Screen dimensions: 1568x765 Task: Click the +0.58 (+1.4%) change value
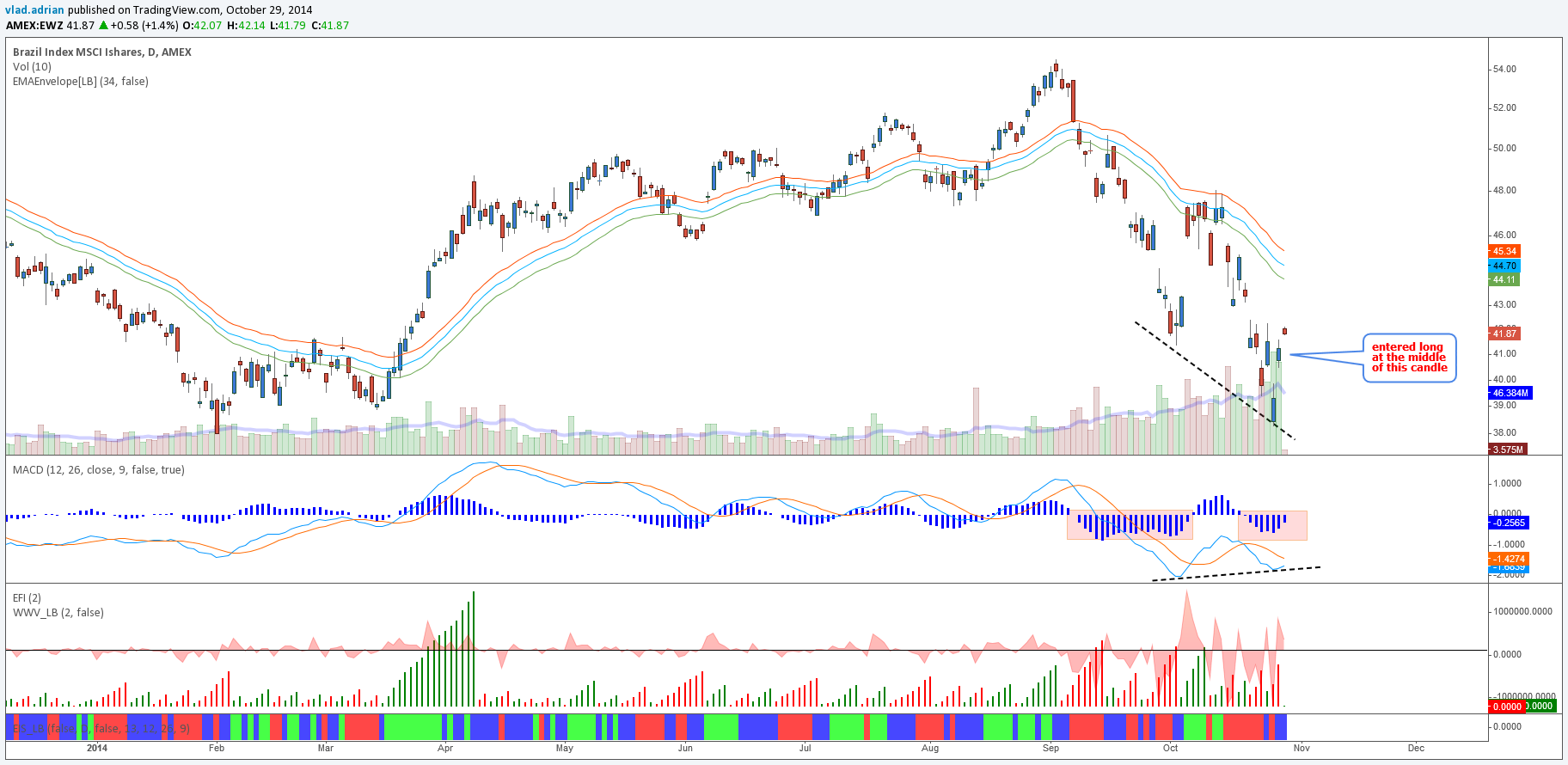[x=144, y=26]
